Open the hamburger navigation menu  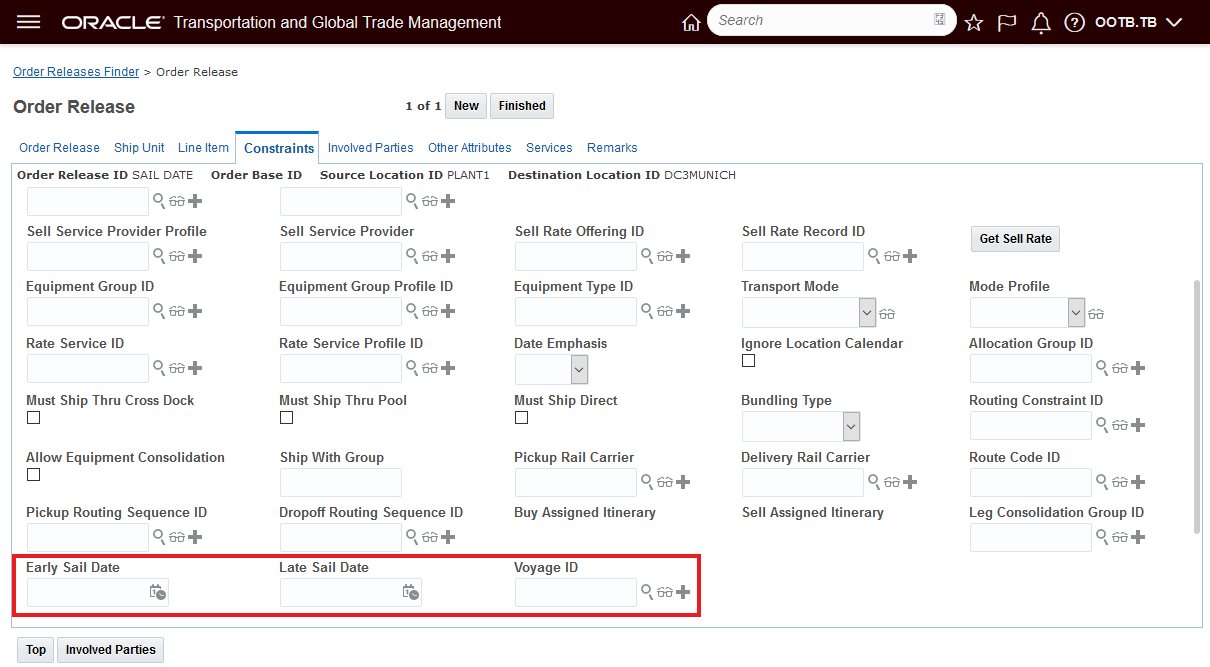coord(29,22)
